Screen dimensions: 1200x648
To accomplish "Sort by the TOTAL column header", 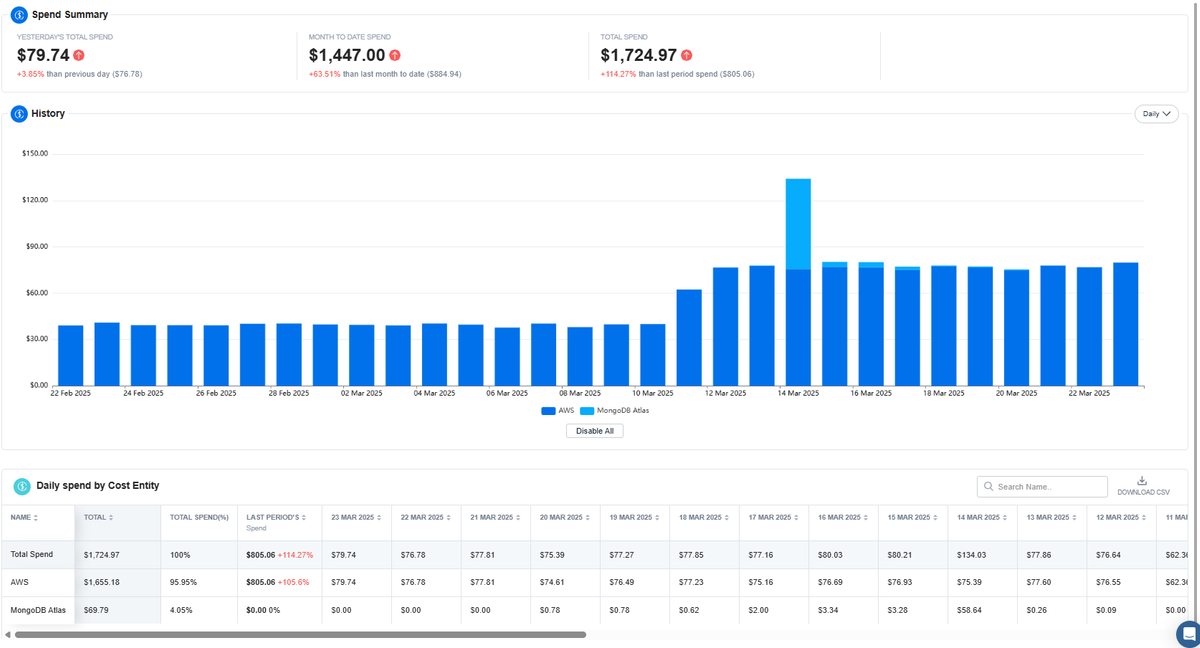I will (x=98, y=517).
